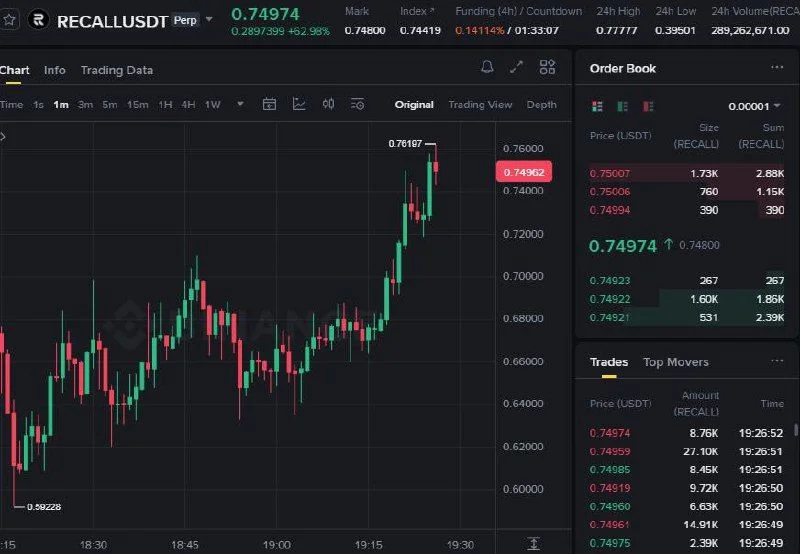Click the Order Book more options ellipsis

click(x=777, y=67)
